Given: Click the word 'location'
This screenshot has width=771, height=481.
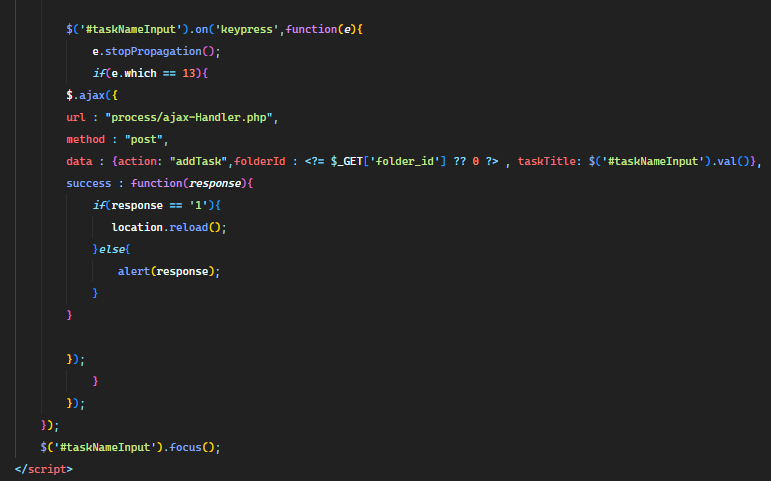Looking at the screenshot, I should [137, 227].
